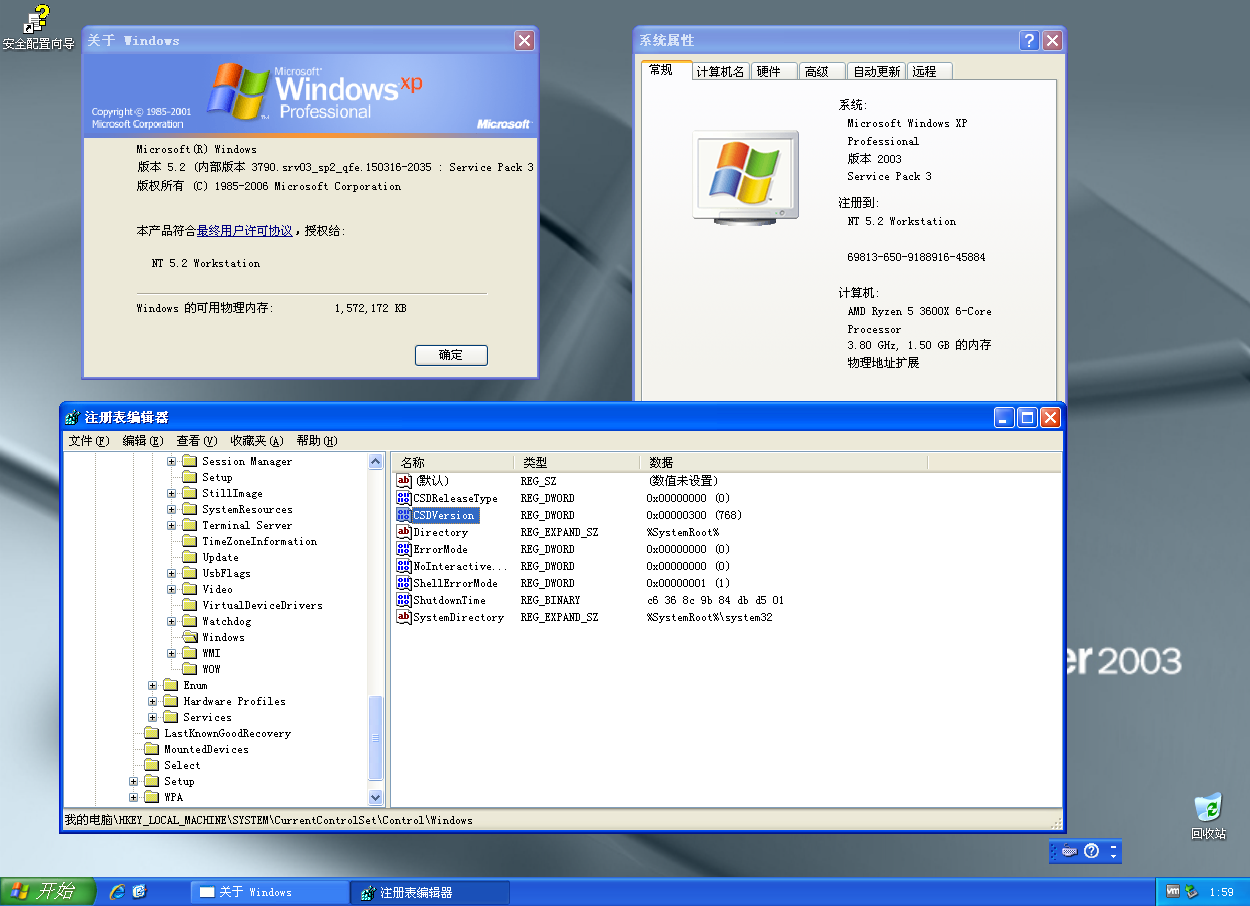Click 确定 in the About Windows dialog
The height and width of the screenshot is (906, 1250).
pos(451,355)
